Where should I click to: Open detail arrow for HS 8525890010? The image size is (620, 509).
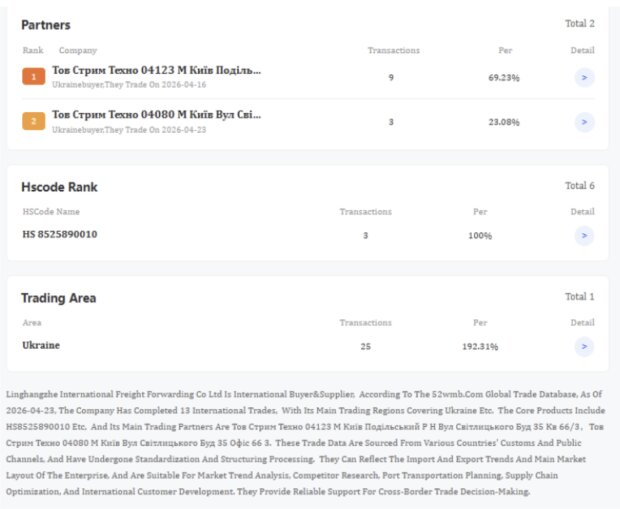point(584,236)
